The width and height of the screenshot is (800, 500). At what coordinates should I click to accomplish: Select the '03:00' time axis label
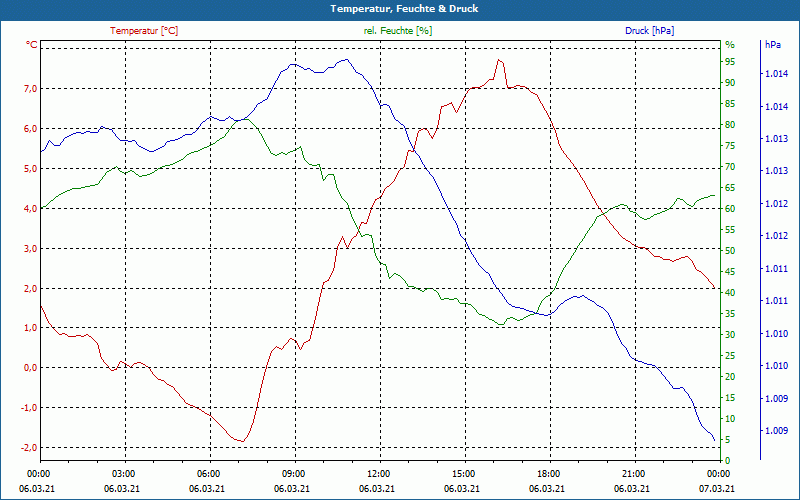click(124, 474)
